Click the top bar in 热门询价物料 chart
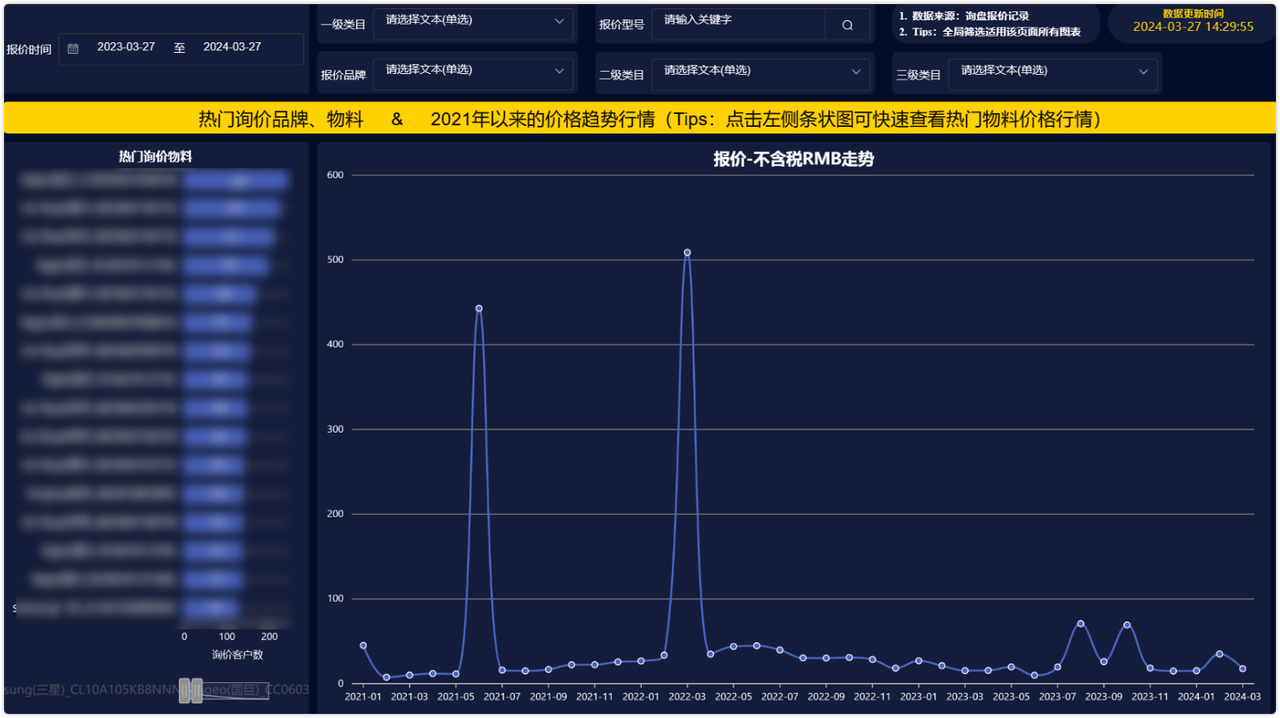The height and width of the screenshot is (718, 1280). tap(235, 181)
